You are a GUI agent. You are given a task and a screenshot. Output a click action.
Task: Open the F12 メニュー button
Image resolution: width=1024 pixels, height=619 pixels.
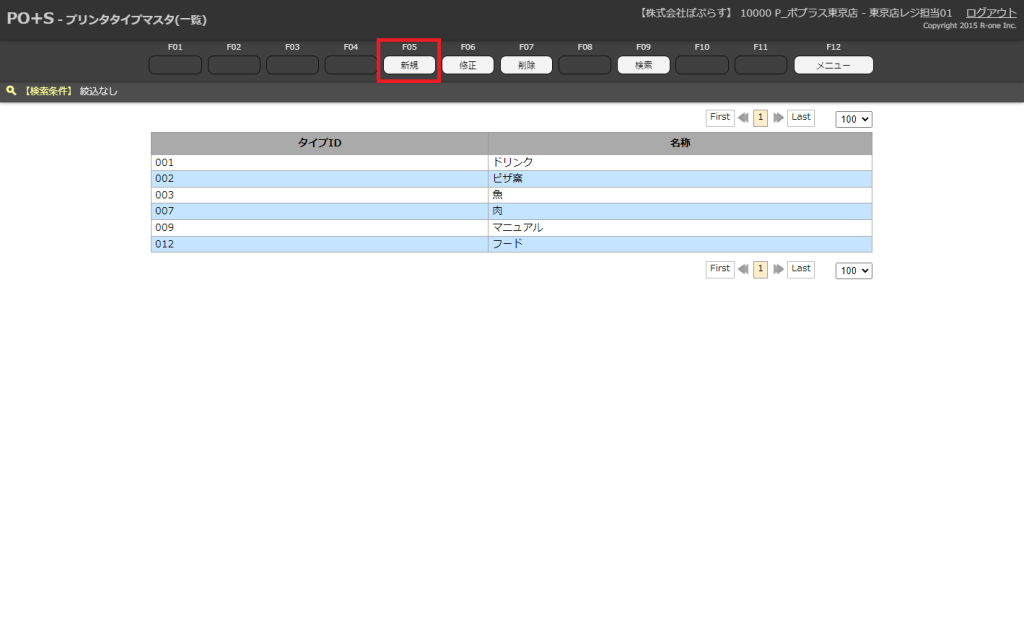click(x=833, y=65)
